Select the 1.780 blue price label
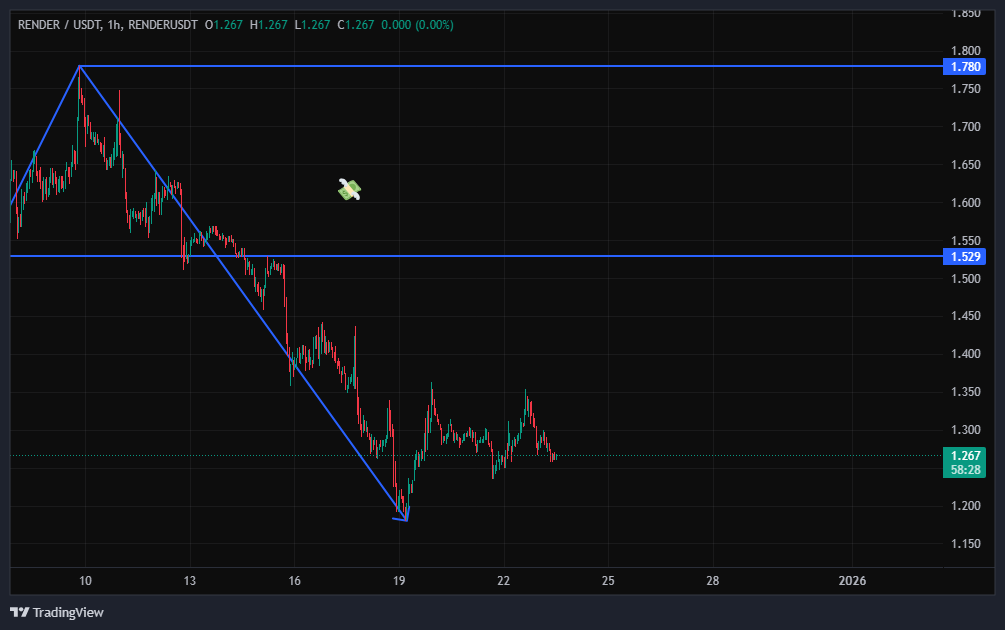Viewport: 1005px width, 630px height. tap(966, 66)
